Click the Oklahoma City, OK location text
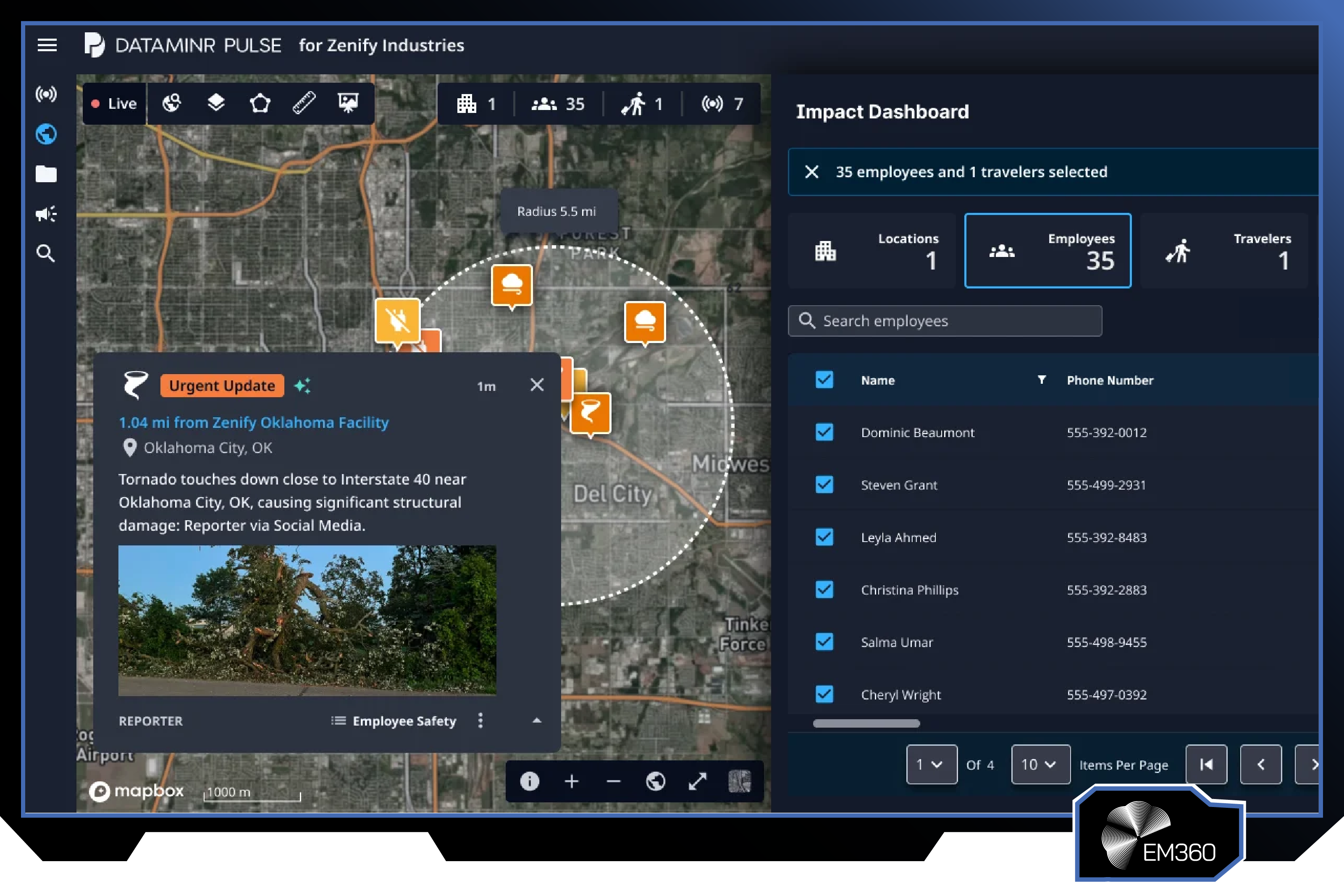This screenshot has width=1344, height=896. click(x=208, y=448)
